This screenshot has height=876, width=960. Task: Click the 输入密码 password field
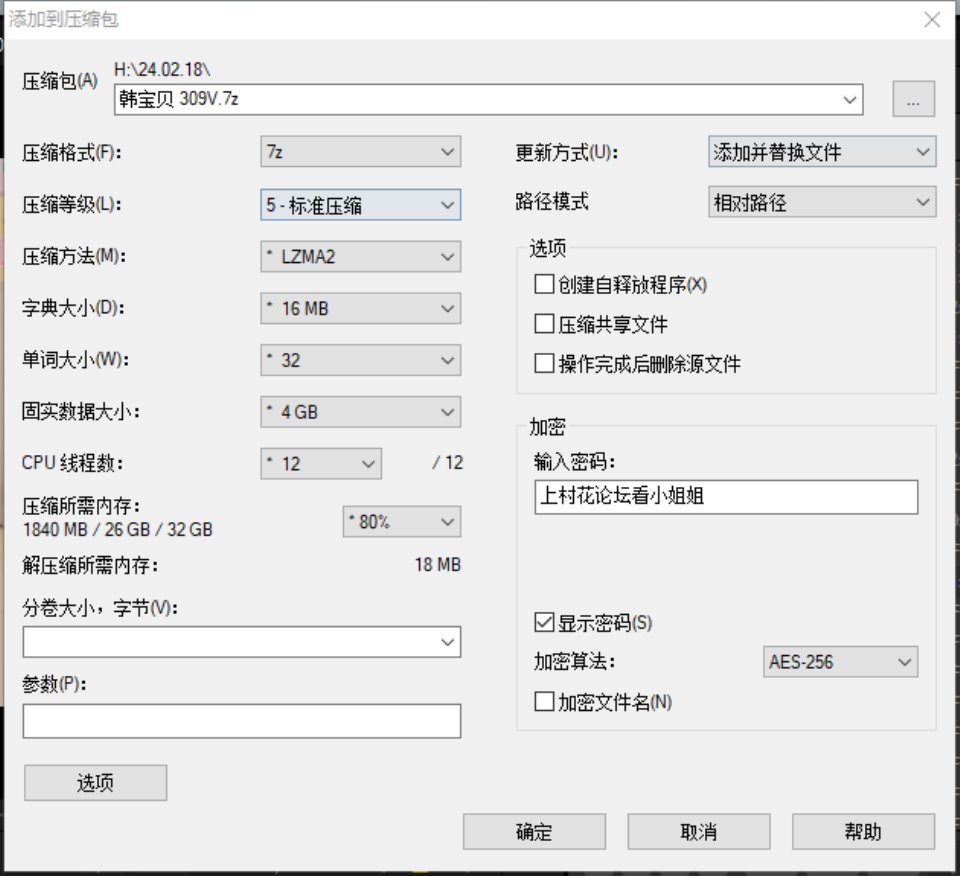(726, 497)
